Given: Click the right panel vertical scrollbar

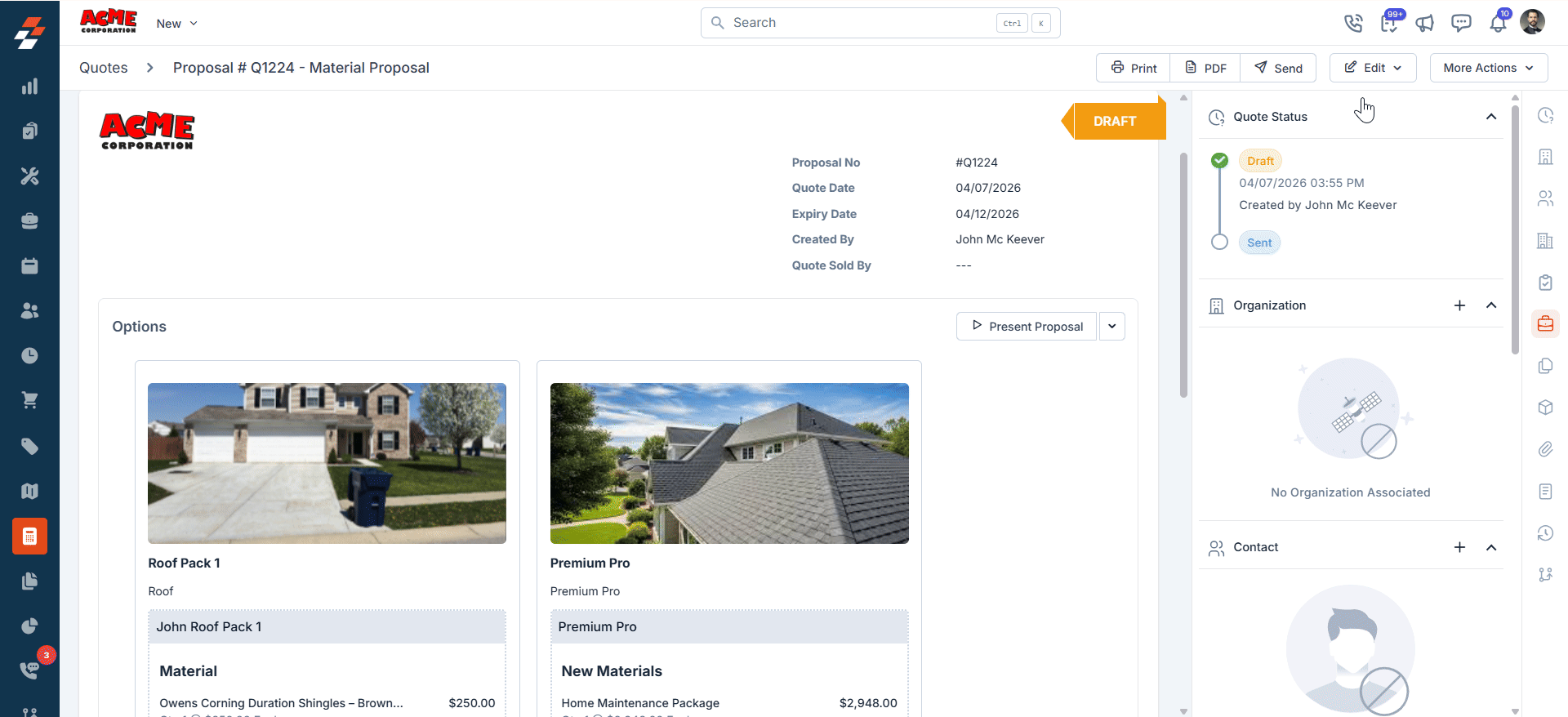Looking at the screenshot, I should click(x=1515, y=229).
